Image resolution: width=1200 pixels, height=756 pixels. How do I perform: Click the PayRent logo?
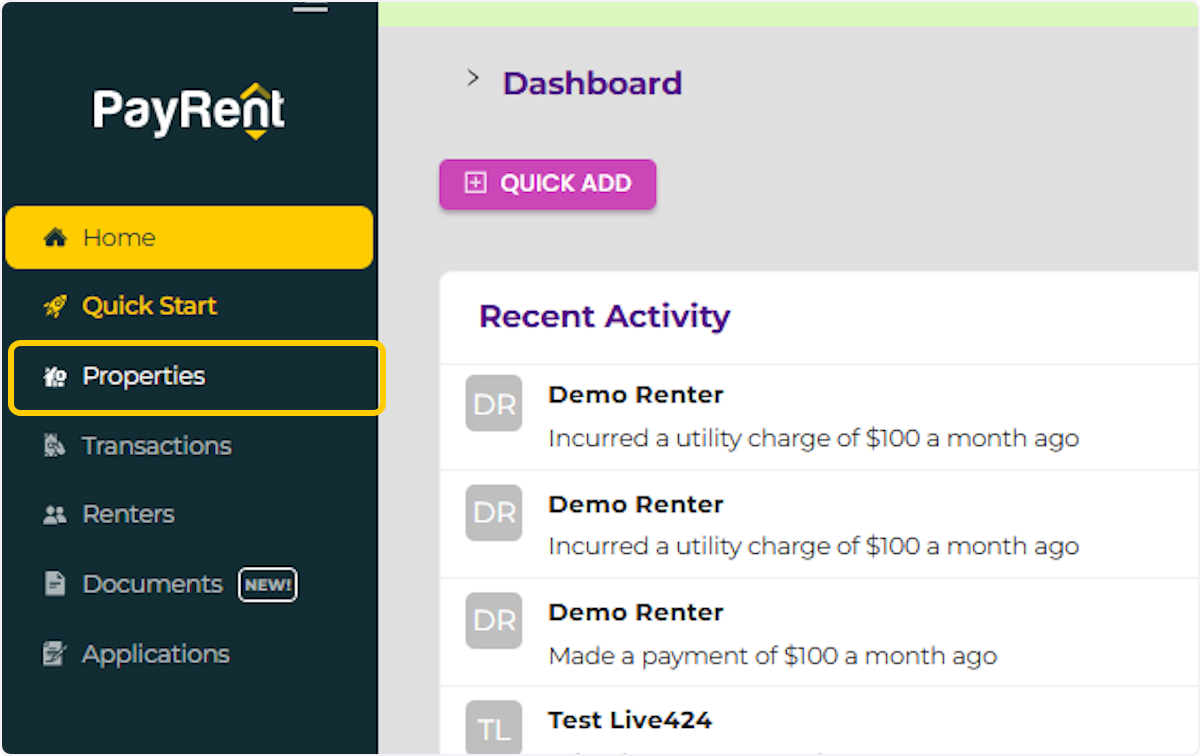pyautogui.click(x=189, y=110)
